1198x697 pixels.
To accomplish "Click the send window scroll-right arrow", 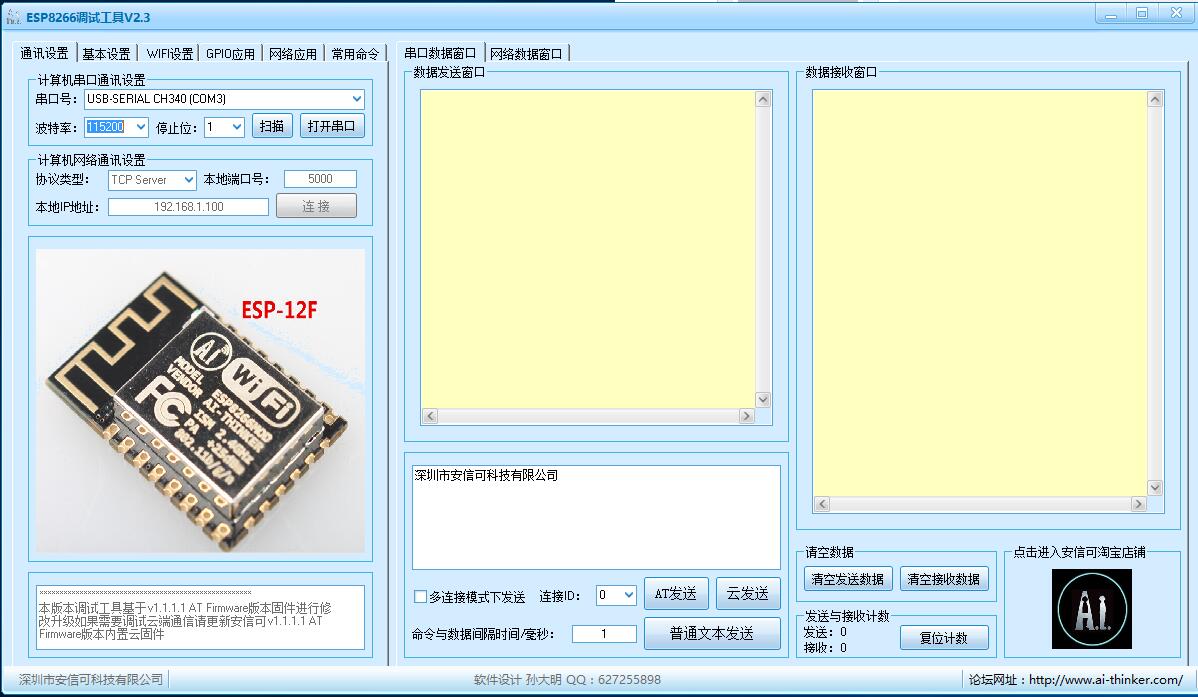I will pos(746,416).
